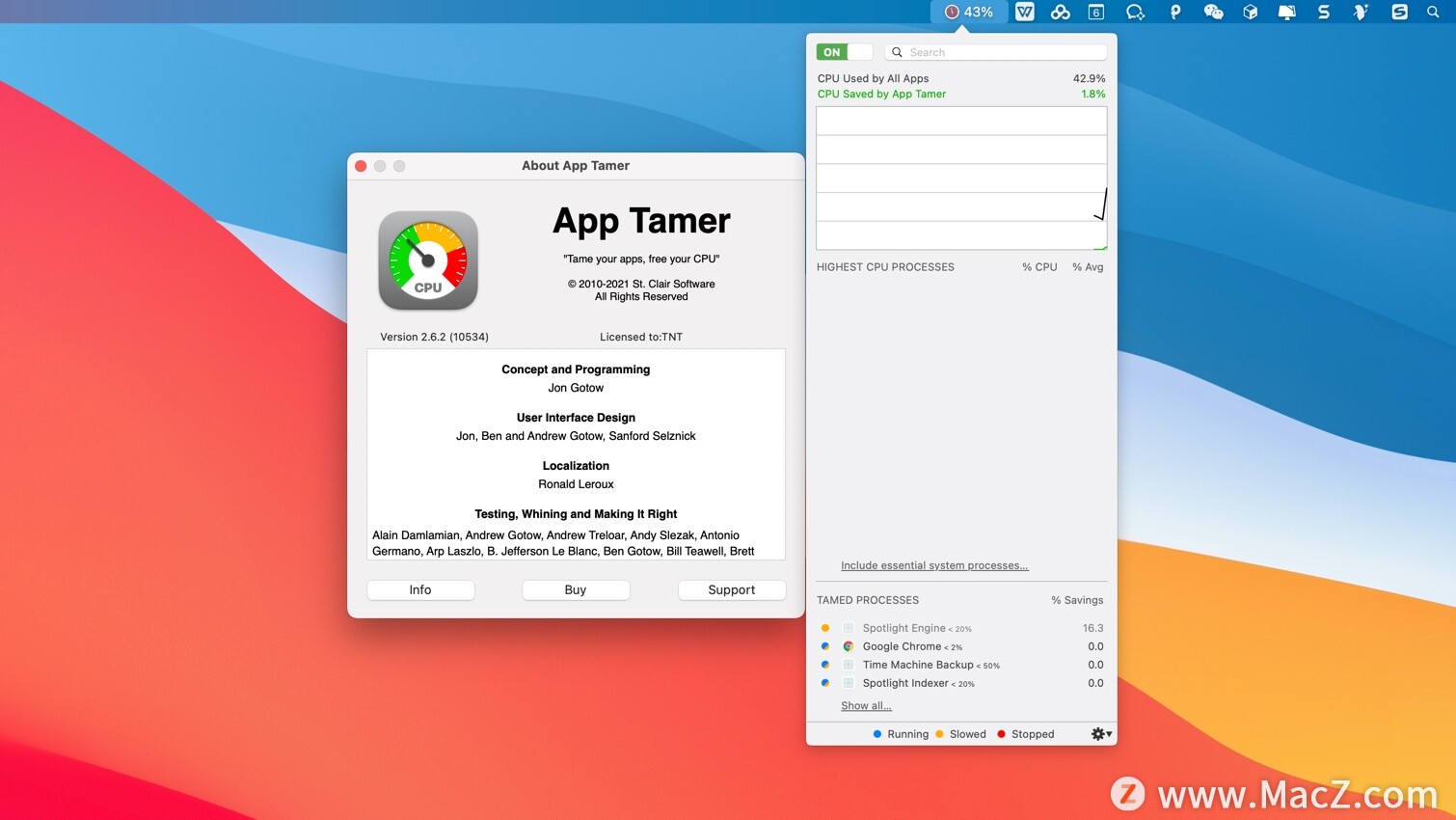The width and height of the screenshot is (1456, 820).
Task: Click the % Avg column header
Action: [x=1088, y=267]
